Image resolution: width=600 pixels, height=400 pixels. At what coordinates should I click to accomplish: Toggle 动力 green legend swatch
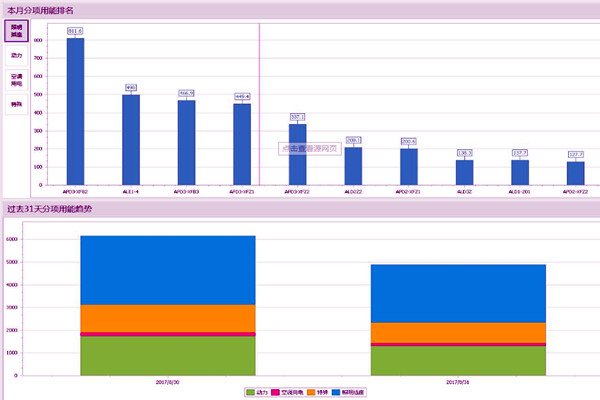tap(248, 392)
